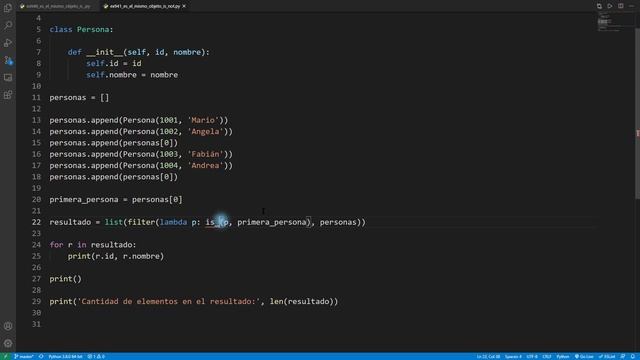Change the Spaces: 4 indentation setting
640x360 pixels.
click(x=513, y=357)
